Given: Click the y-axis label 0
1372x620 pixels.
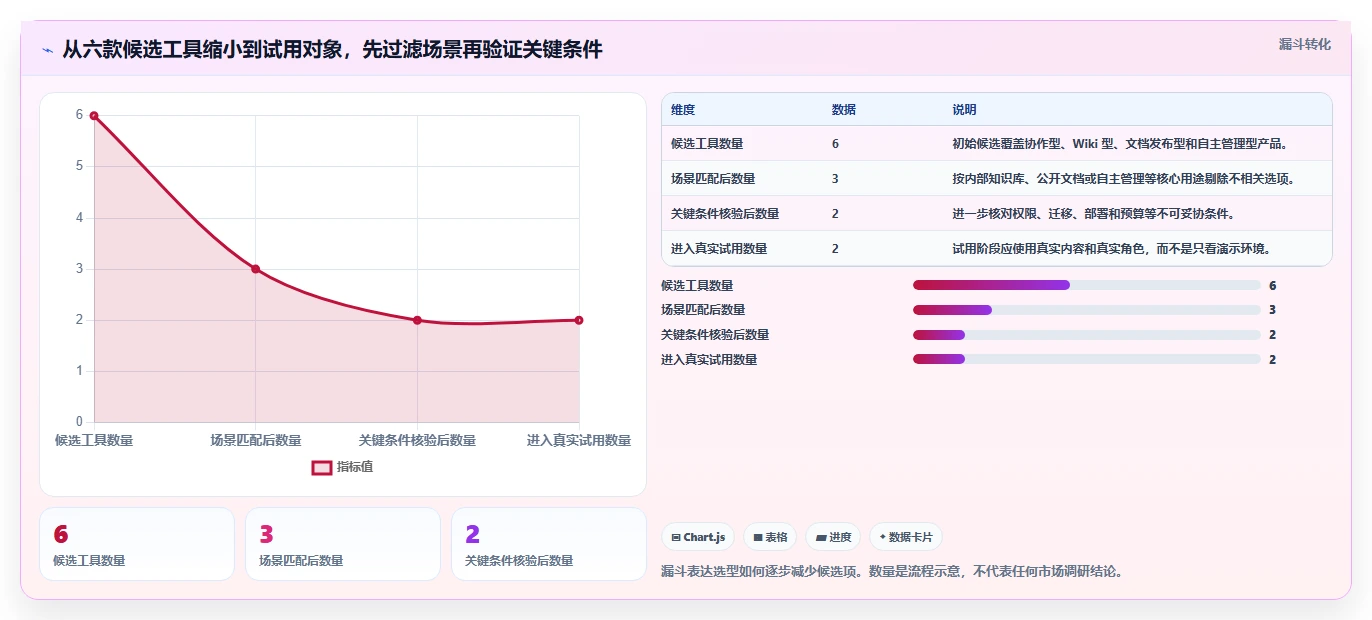Looking at the screenshot, I should click(79, 422).
